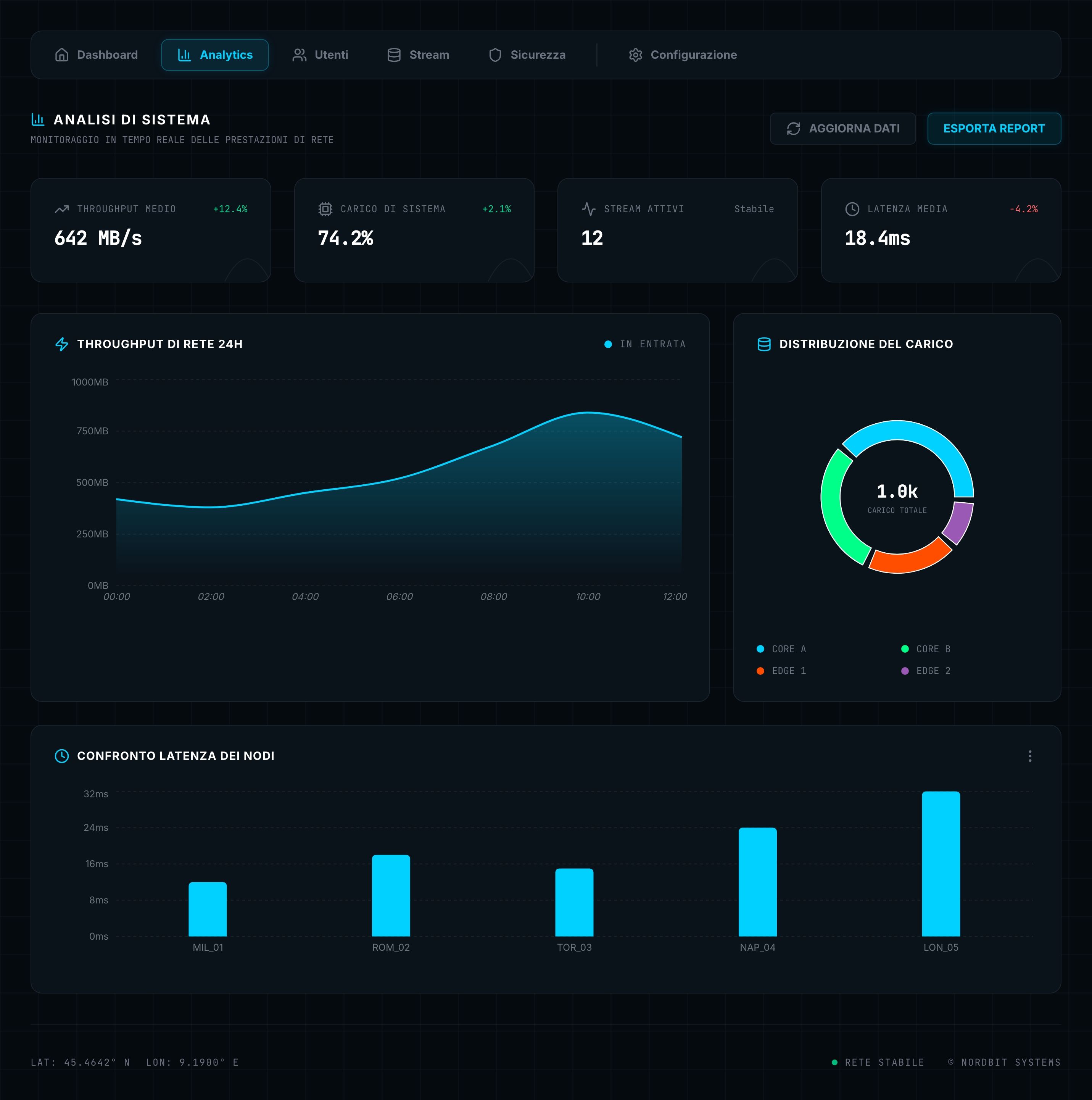
Task: Click the clock icon in Latenza Media card
Action: pos(852,209)
